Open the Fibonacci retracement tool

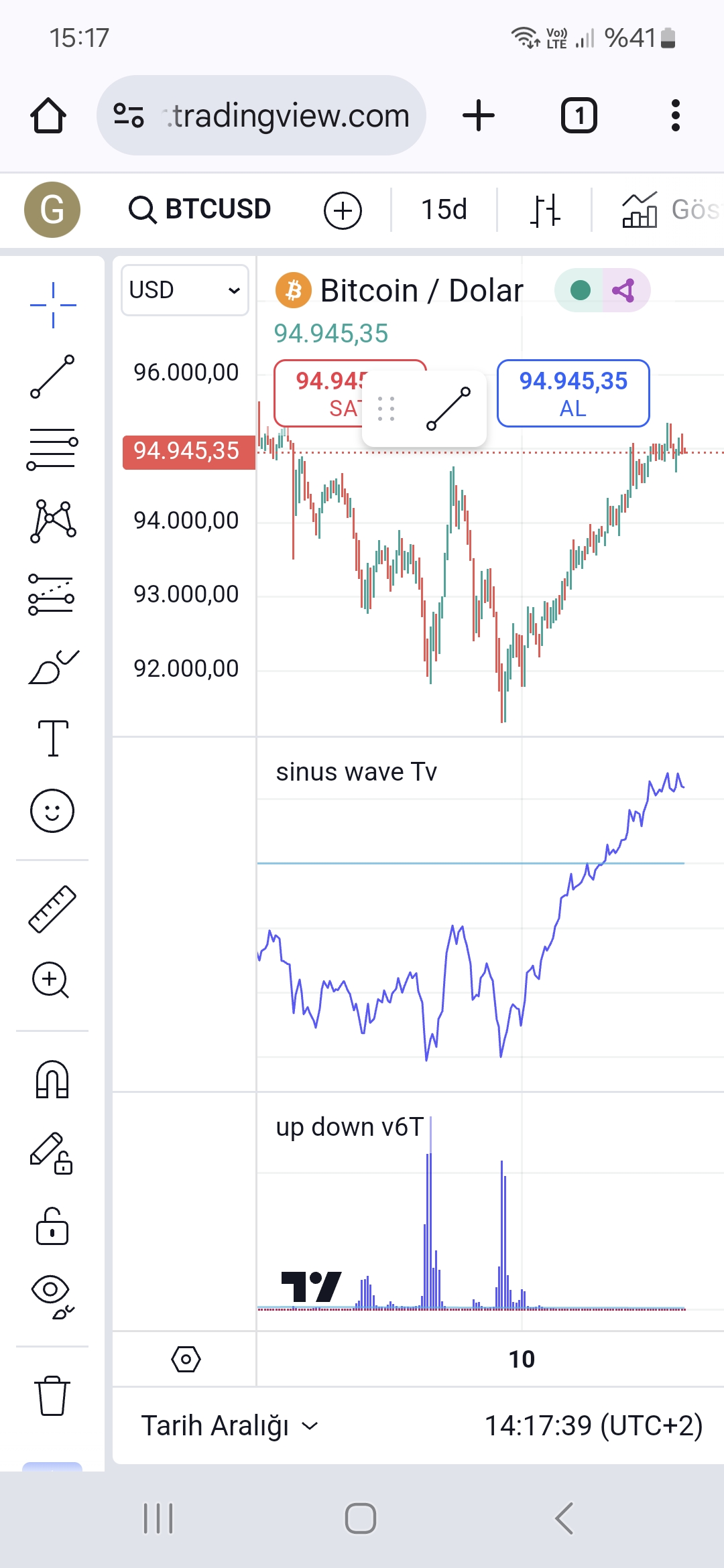pyautogui.click(x=52, y=448)
